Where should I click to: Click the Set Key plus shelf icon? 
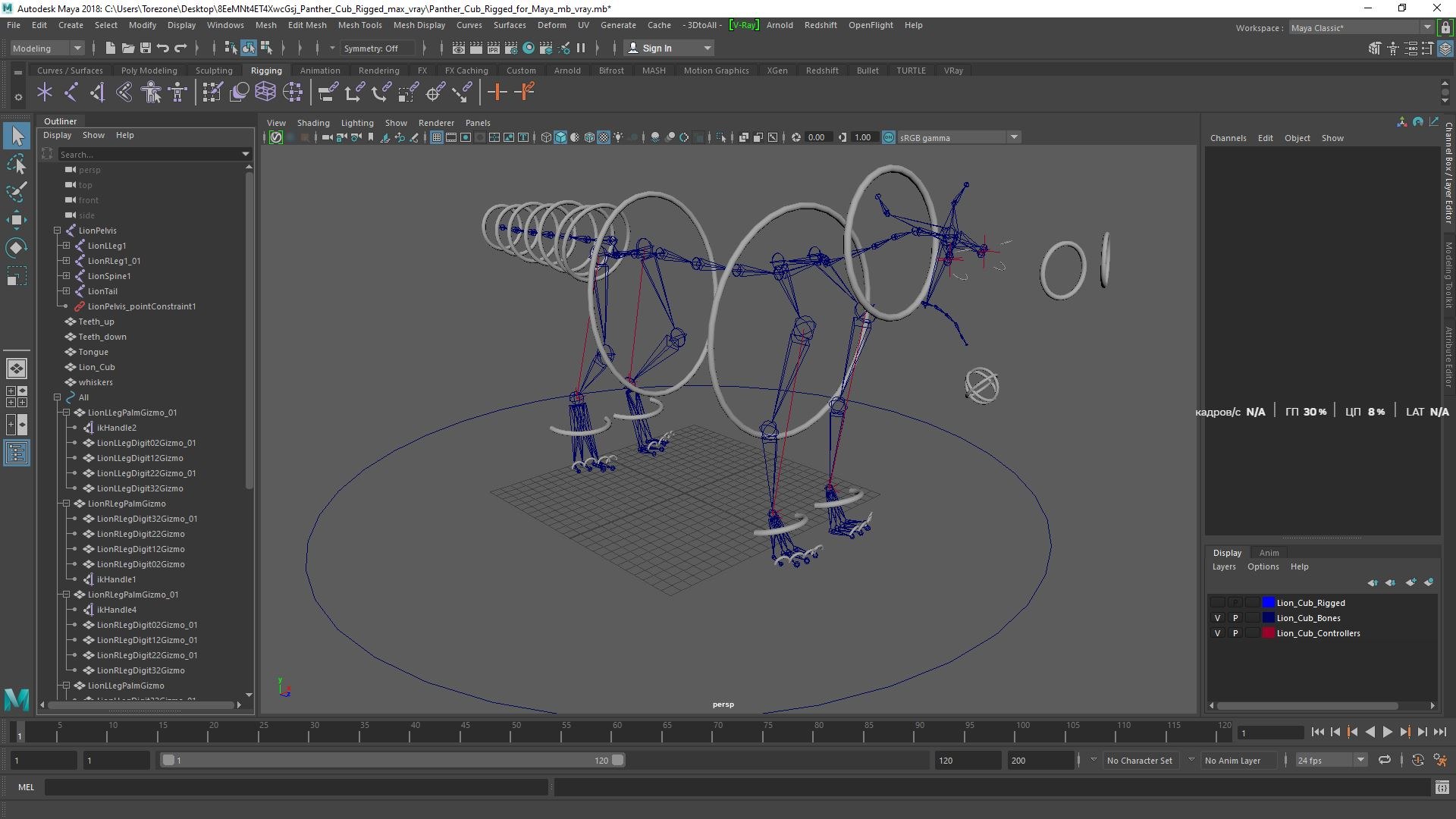497,93
